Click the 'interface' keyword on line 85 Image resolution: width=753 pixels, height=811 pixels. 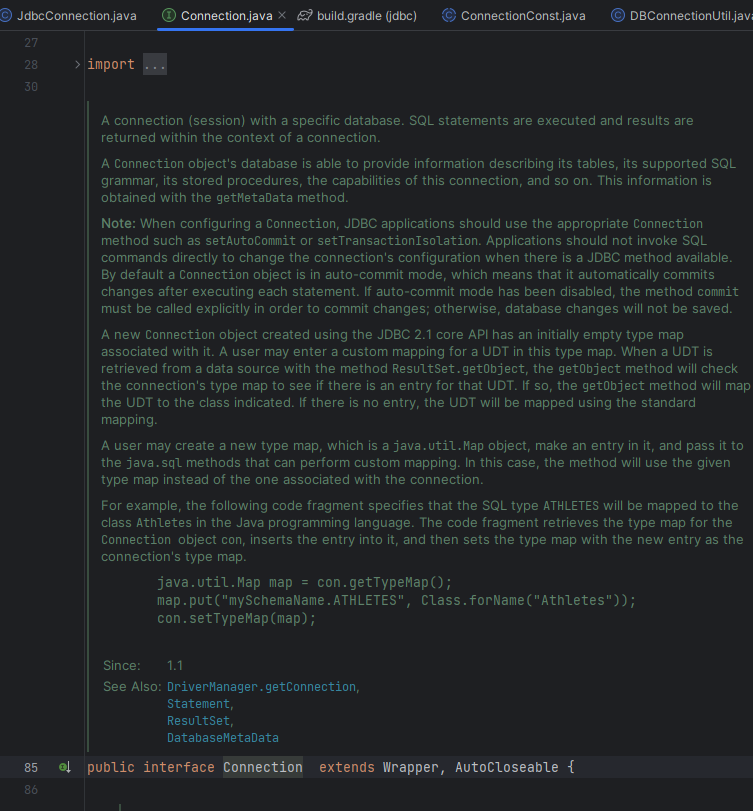click(179, 767)
